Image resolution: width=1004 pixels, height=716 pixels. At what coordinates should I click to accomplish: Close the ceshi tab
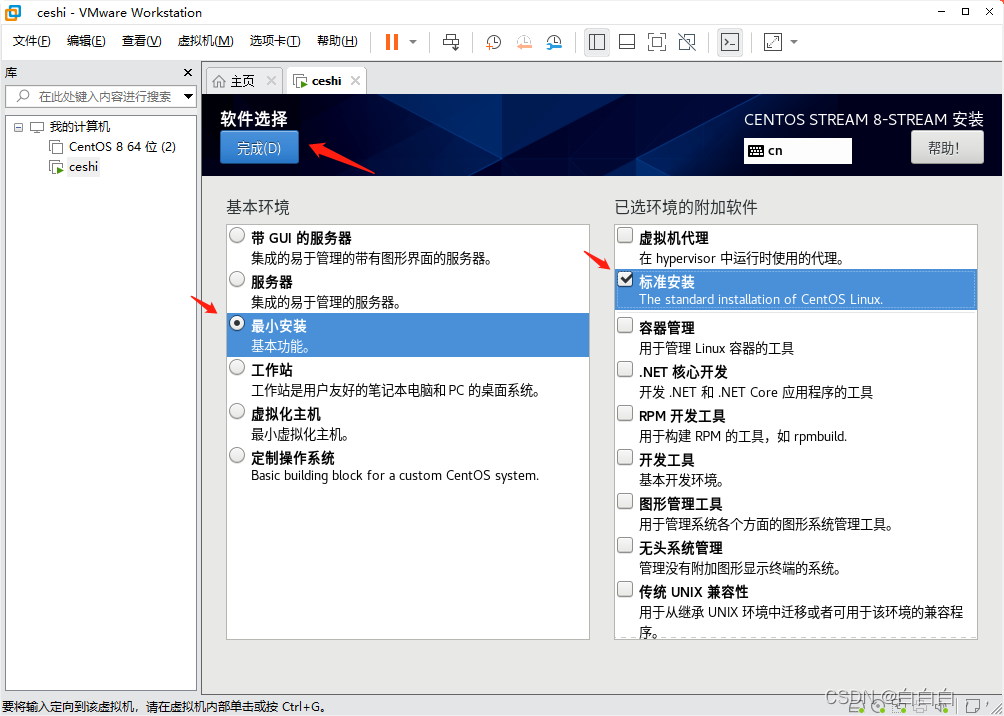(355, 81)
